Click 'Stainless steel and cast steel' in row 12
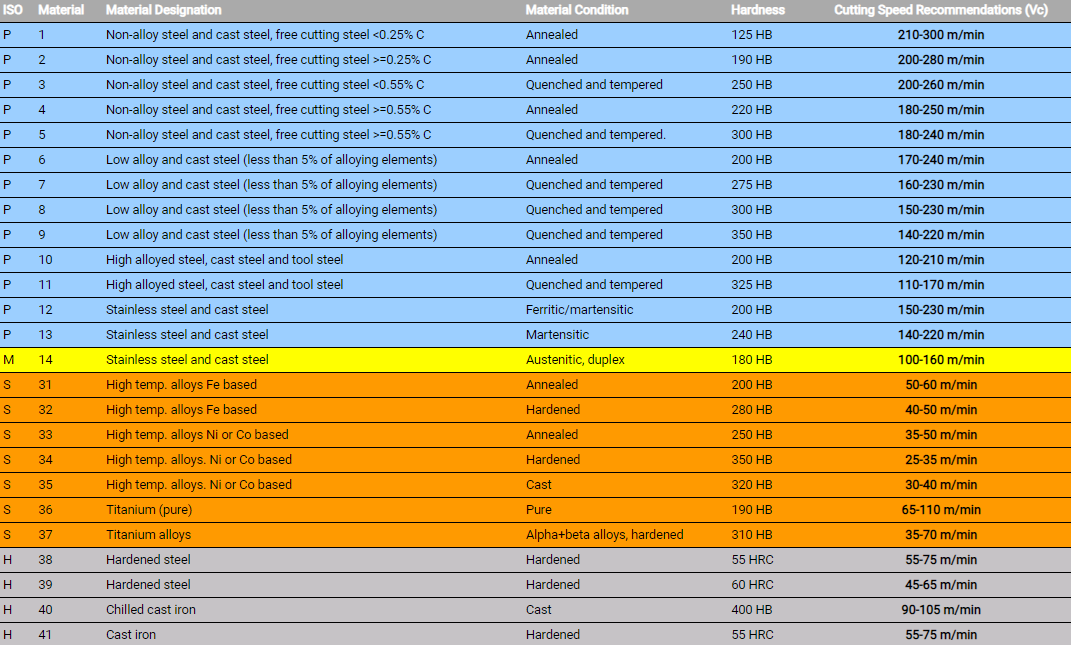The height and width of the screenshot is (645, 1071). point(187,310)
